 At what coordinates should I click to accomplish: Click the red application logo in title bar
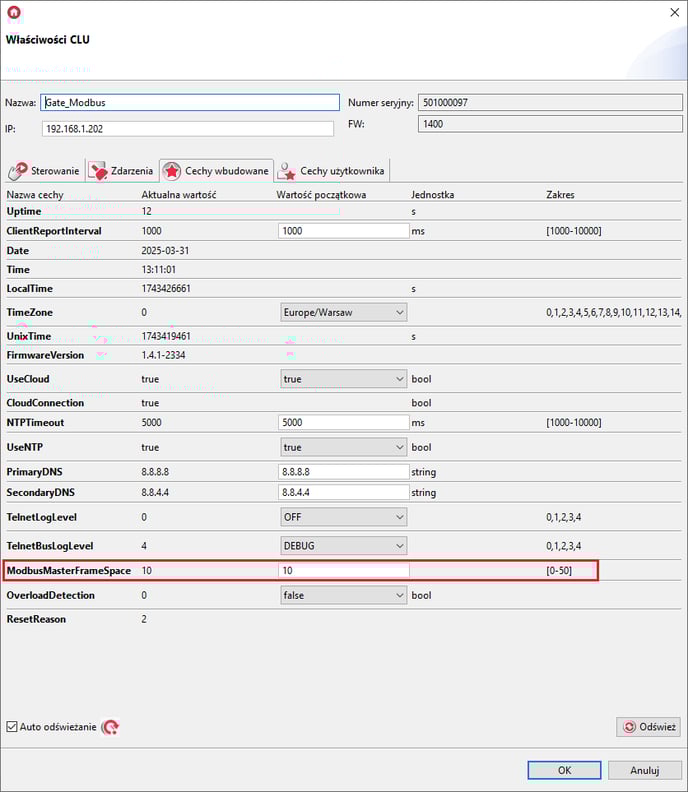tap(14, 13)
